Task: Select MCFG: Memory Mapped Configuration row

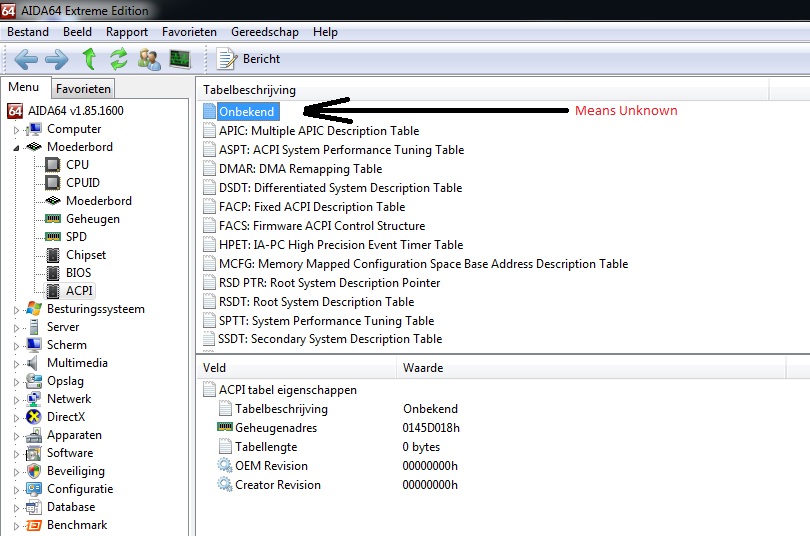Action: (424, 264)
